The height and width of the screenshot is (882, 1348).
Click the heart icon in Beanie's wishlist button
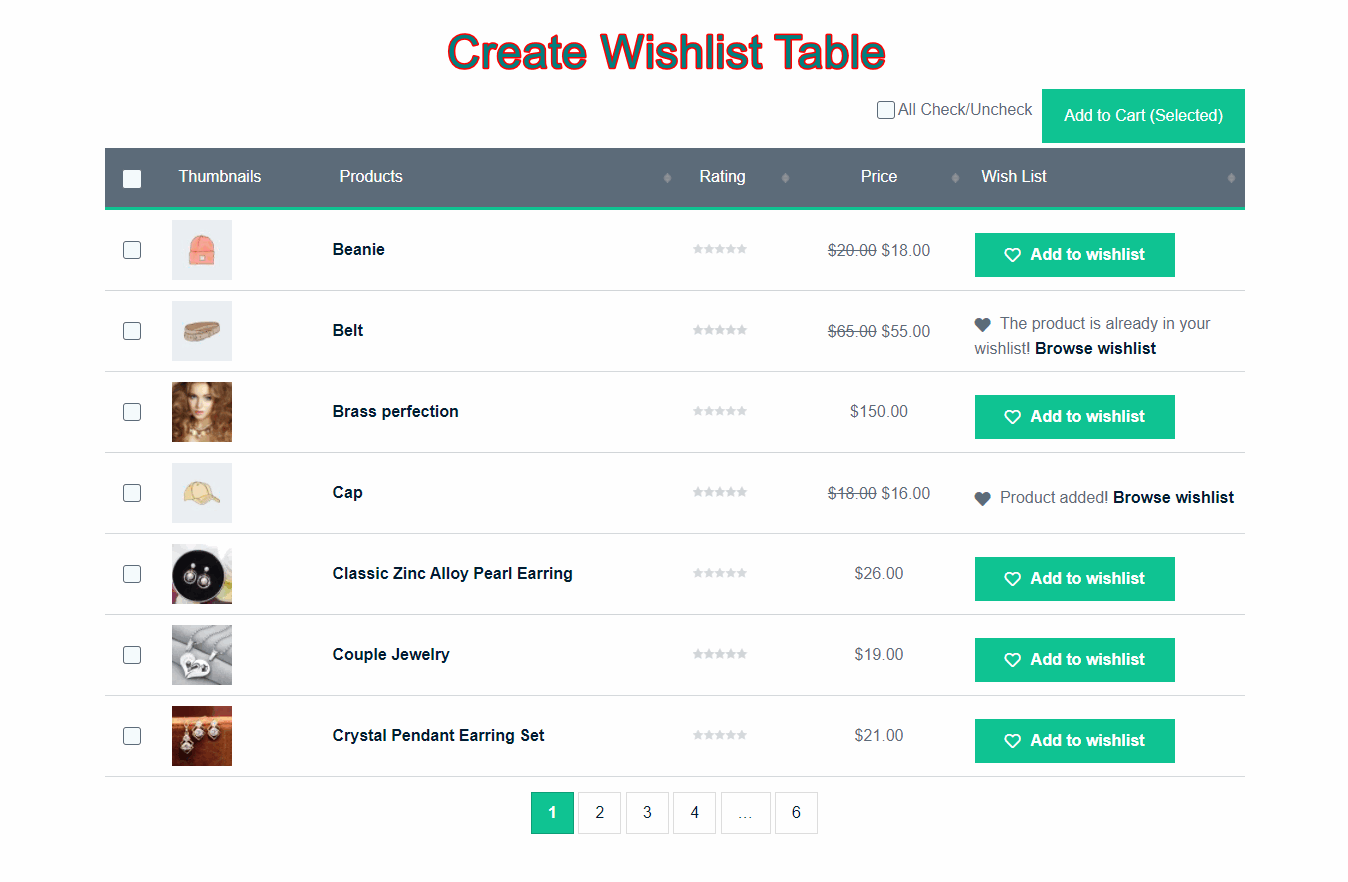point(1012,255)
